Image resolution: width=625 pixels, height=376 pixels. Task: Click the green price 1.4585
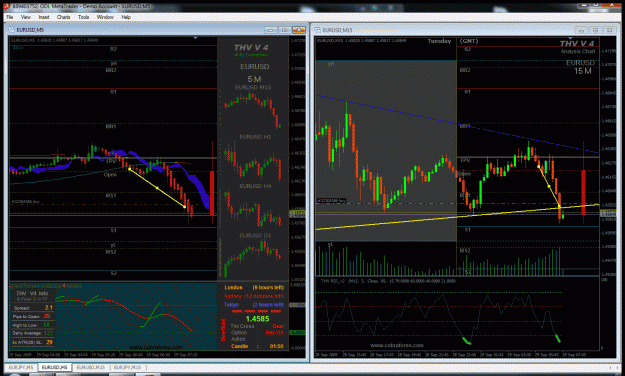click(x=257, y=319)
